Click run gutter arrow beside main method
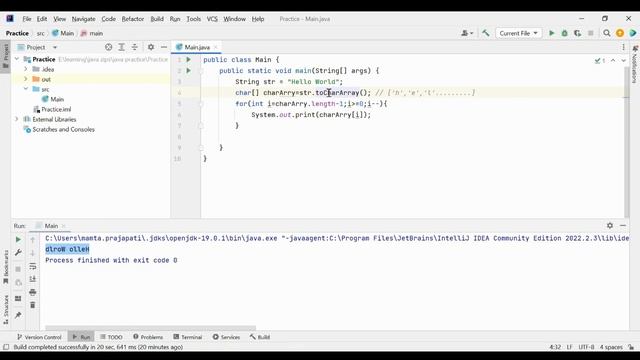This screenshot has height=360, width=640. (189, 71)
